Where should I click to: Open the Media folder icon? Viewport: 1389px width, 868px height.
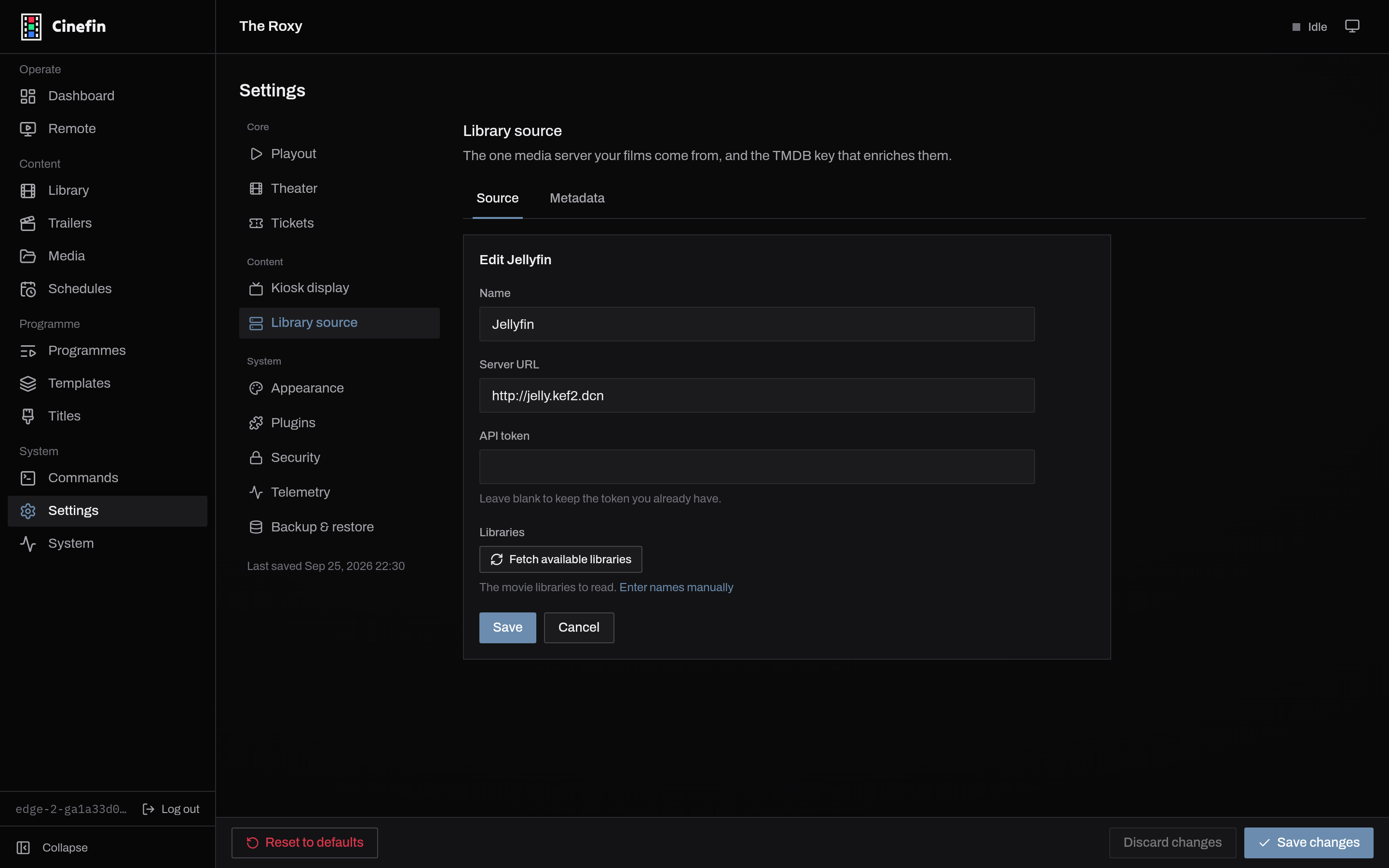[x=27, y=256]
